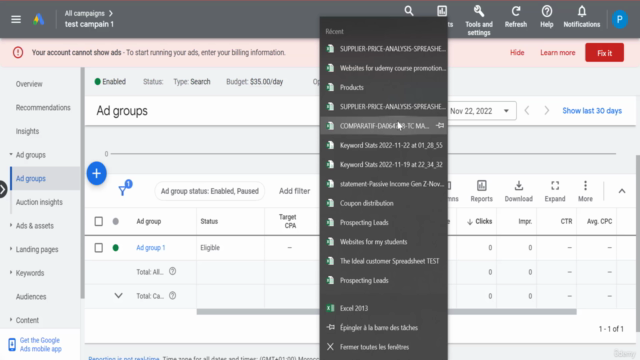640x360 pixels.
Task: Click the sidebar vertical scrollbar
Action: coord(82,183)
